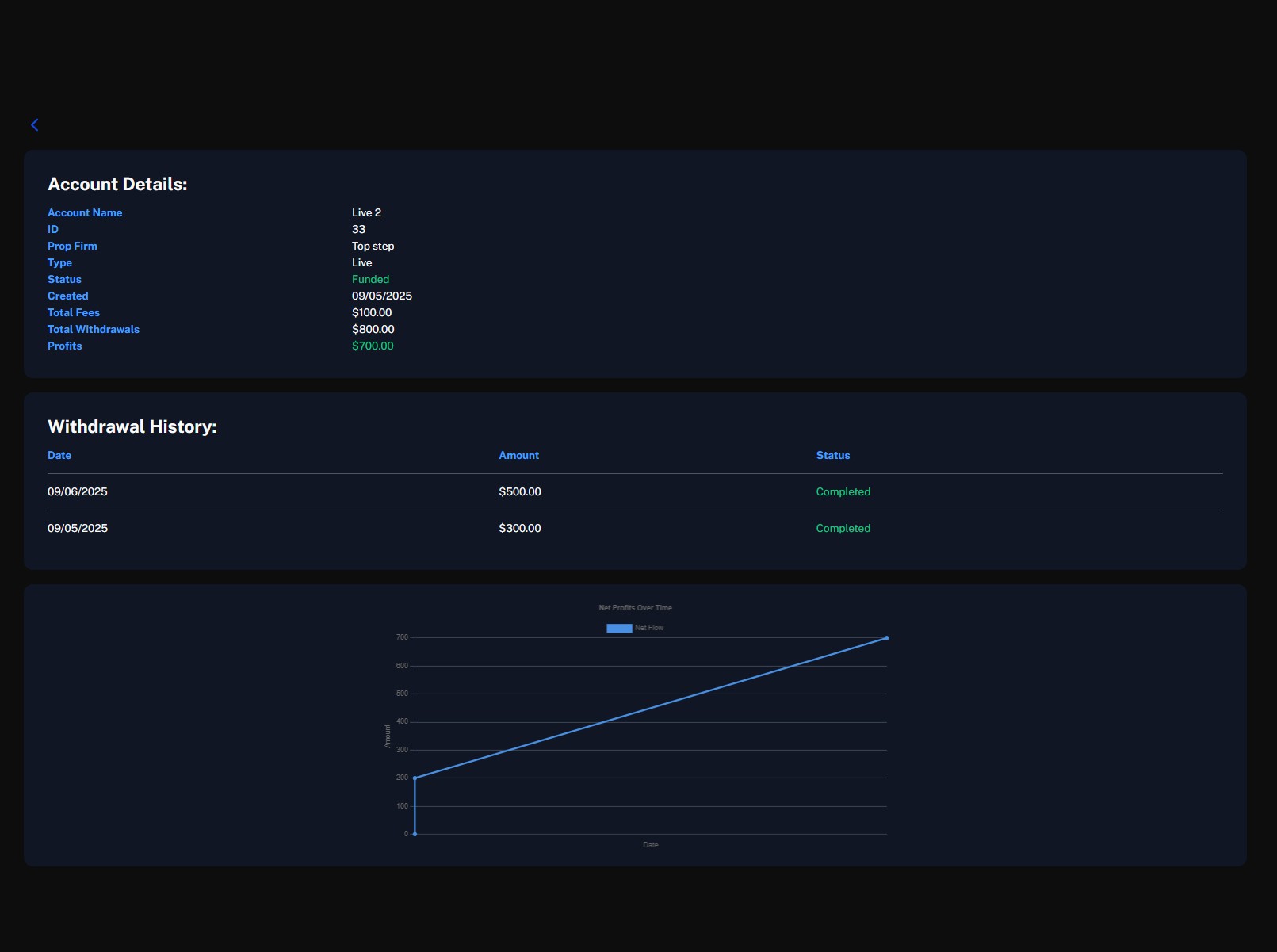Click the green Funded status value
Screen dimensions: 1277x952
click(x=370, y=280)
